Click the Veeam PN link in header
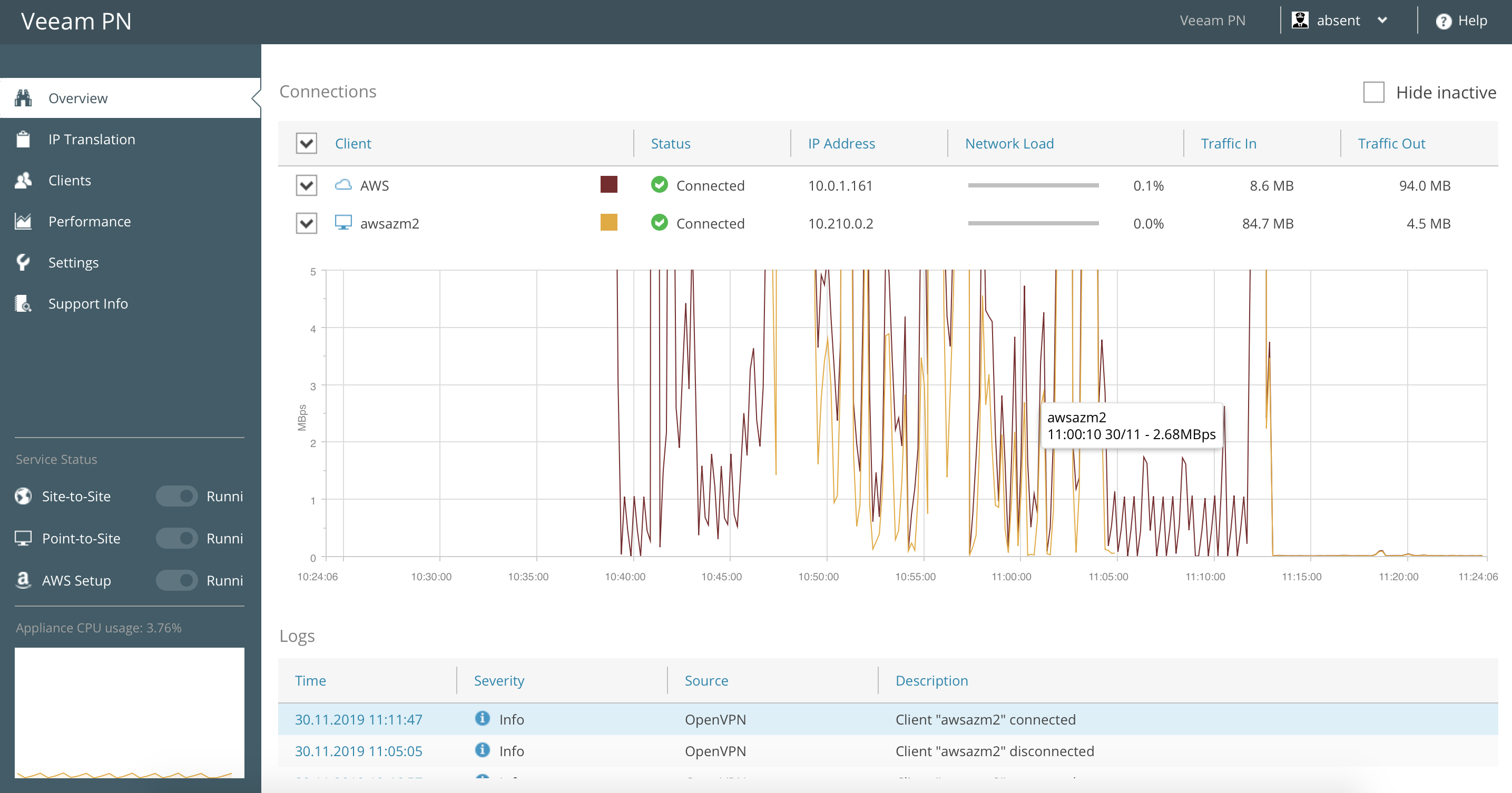Screen dimensions: 1512x793 pos(1212,21)
